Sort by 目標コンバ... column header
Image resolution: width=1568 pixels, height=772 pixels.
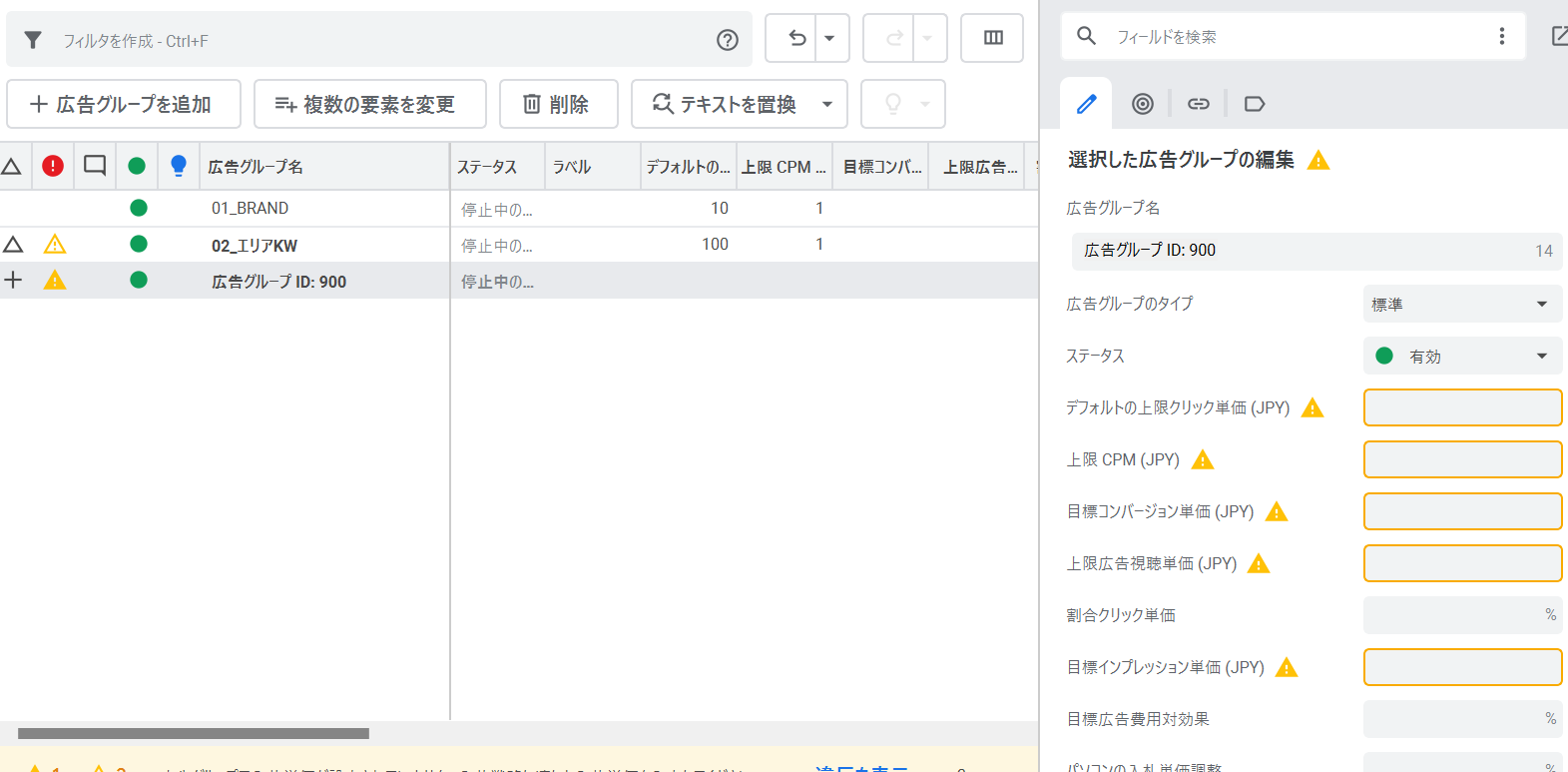pyautogui.click(x=881, y=167)
